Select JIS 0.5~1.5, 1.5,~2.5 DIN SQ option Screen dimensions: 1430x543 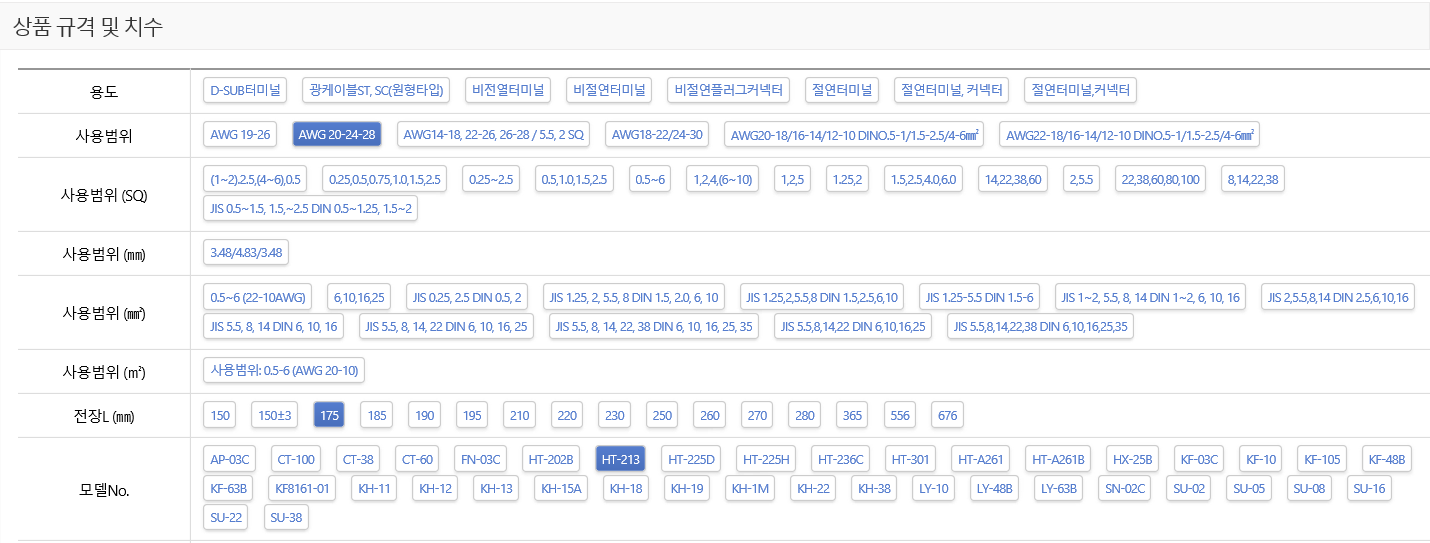pos(310,208)
